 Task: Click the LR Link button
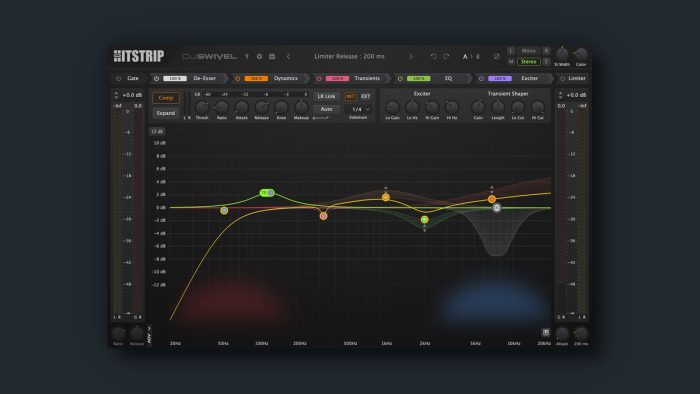(326, 96)
